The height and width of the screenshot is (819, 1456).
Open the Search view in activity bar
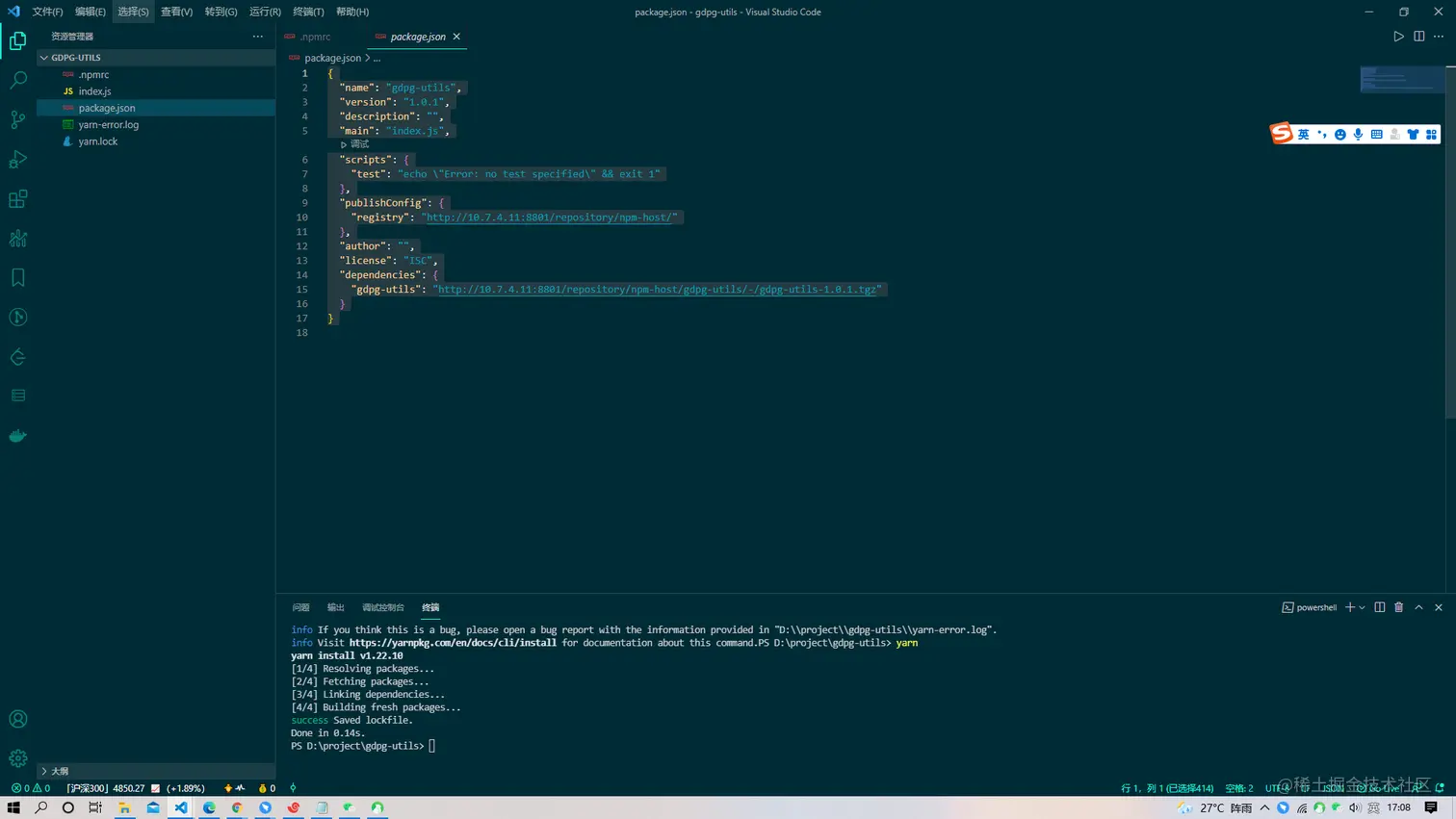[17, 80]
